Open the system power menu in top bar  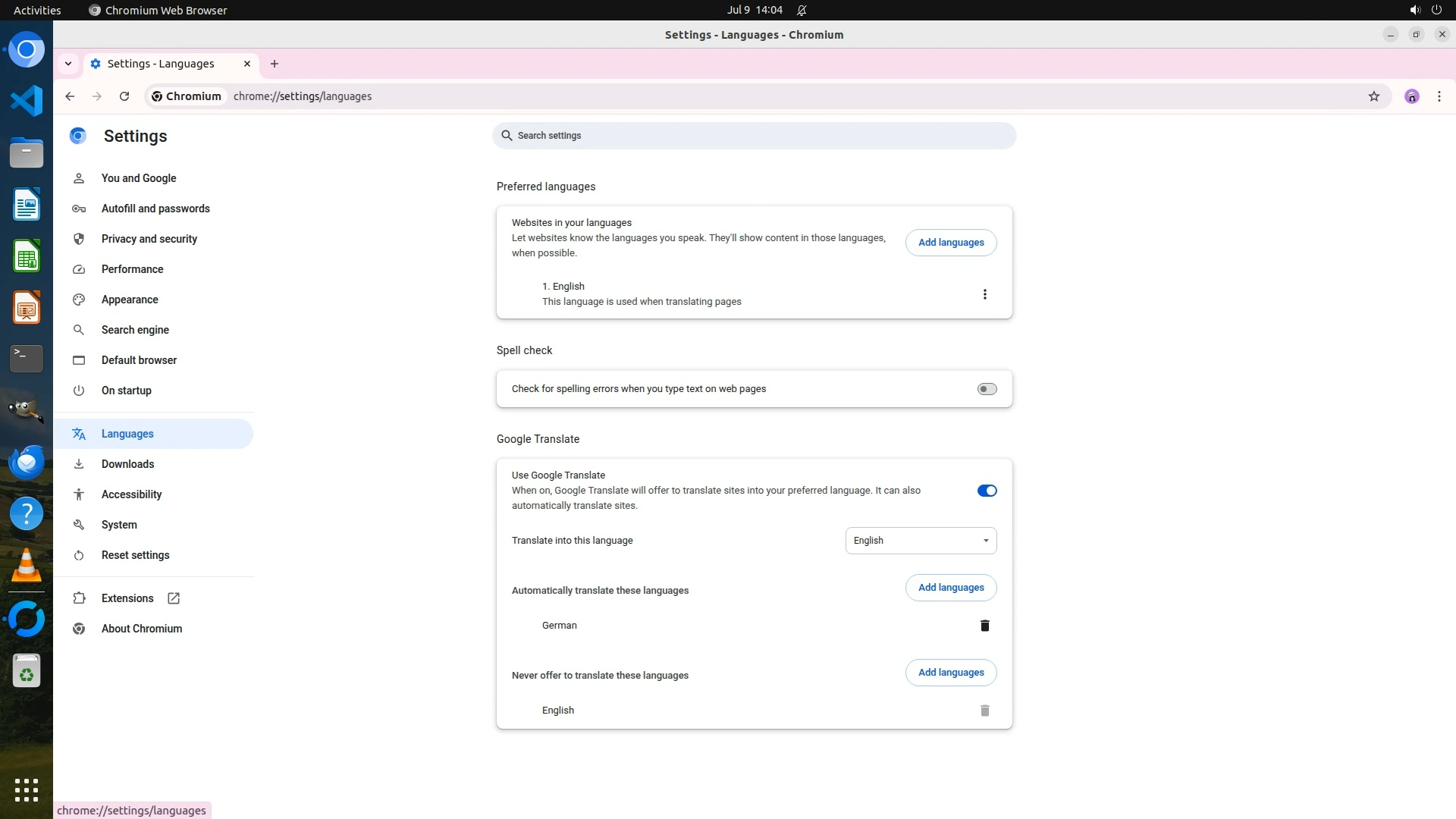point(1436,10)
